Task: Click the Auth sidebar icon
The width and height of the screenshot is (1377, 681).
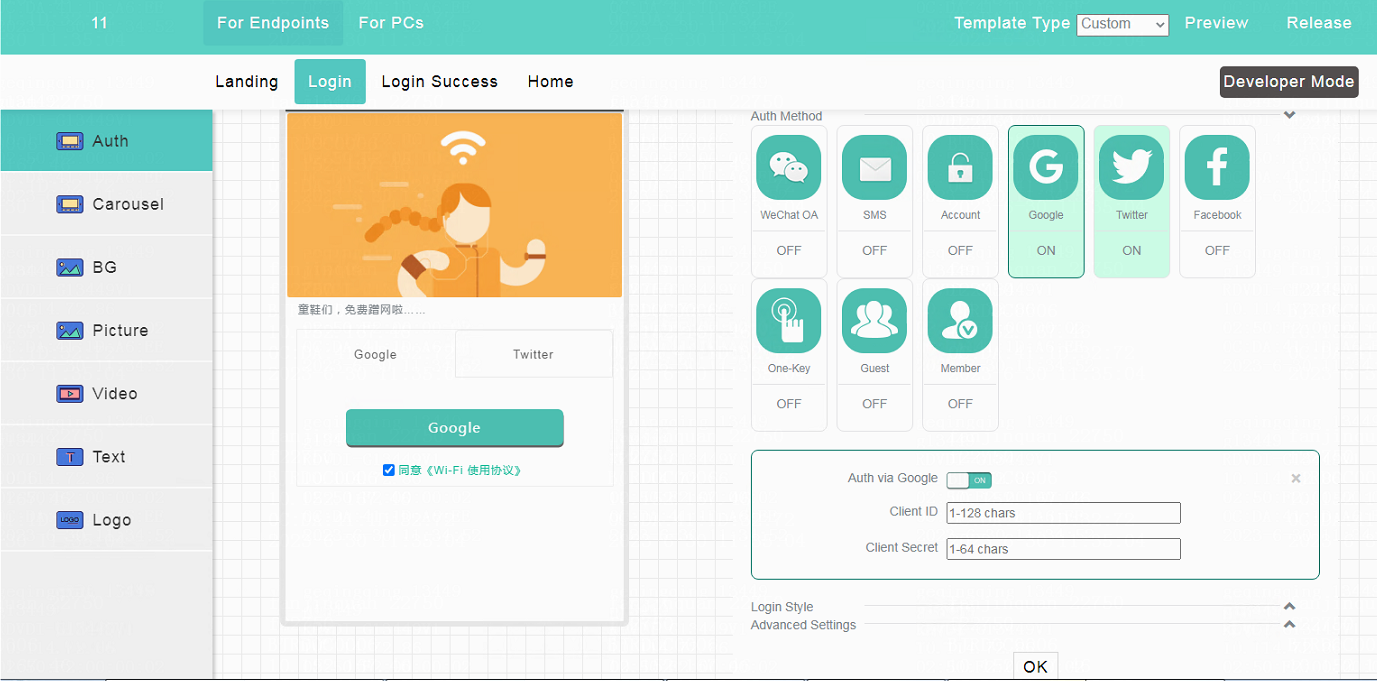Action: pos(69,141)
